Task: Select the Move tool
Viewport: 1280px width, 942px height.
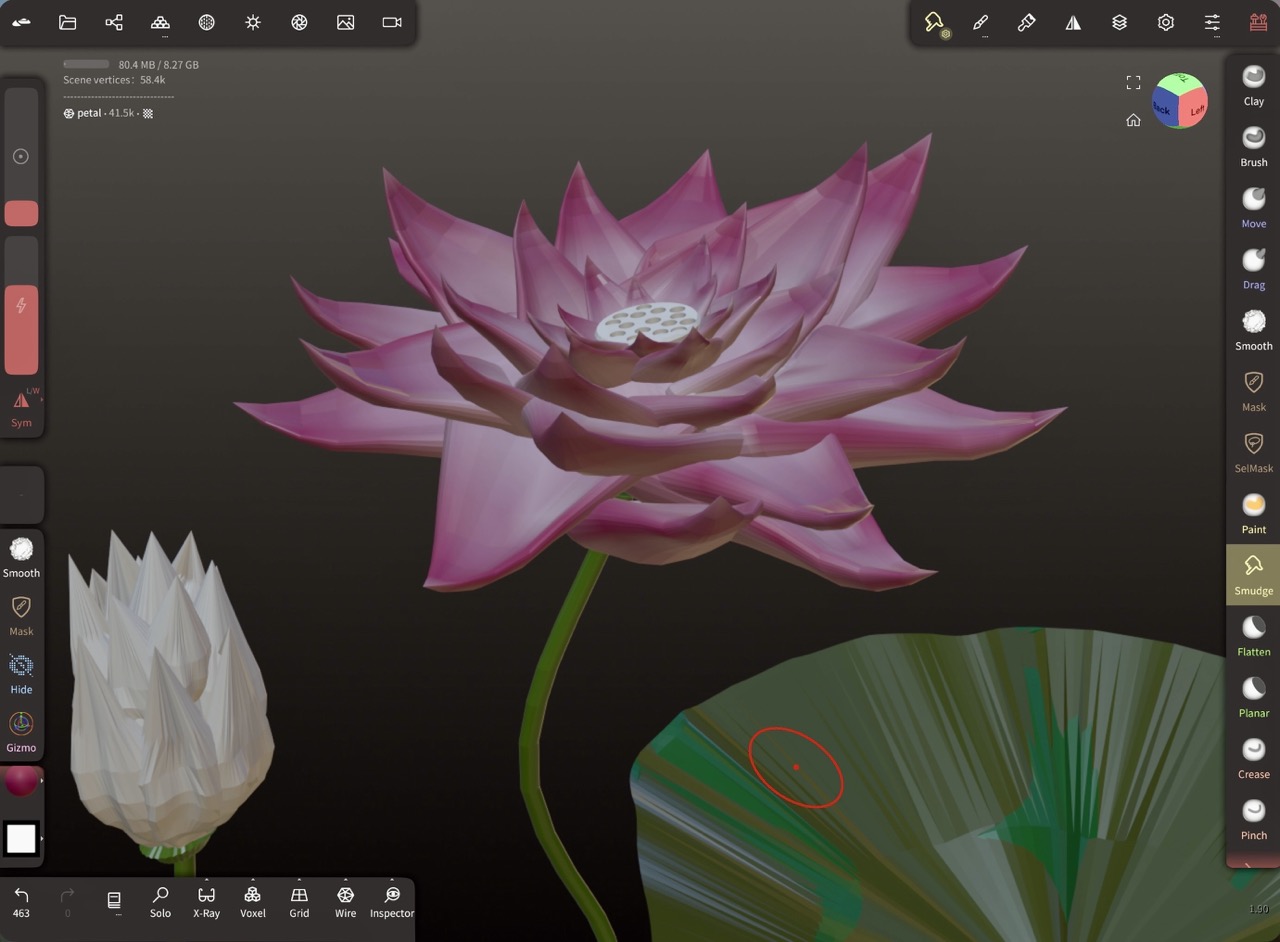Action: tap(1254, 207)
